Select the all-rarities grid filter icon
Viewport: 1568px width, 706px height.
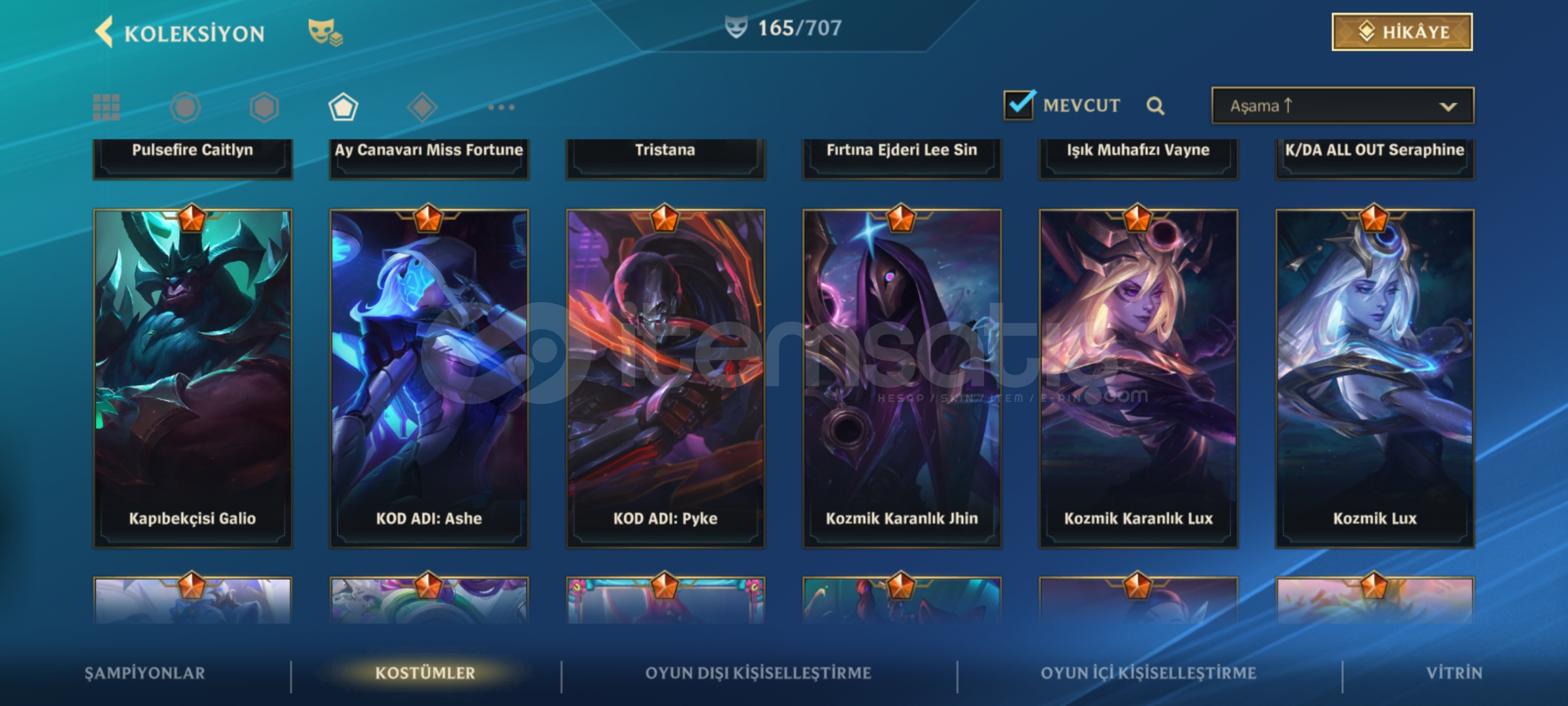tap(106, 107)
